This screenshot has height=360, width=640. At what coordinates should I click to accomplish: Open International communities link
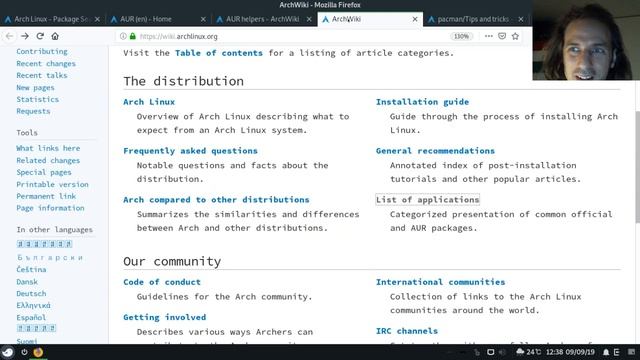click(x=440, y=282)
